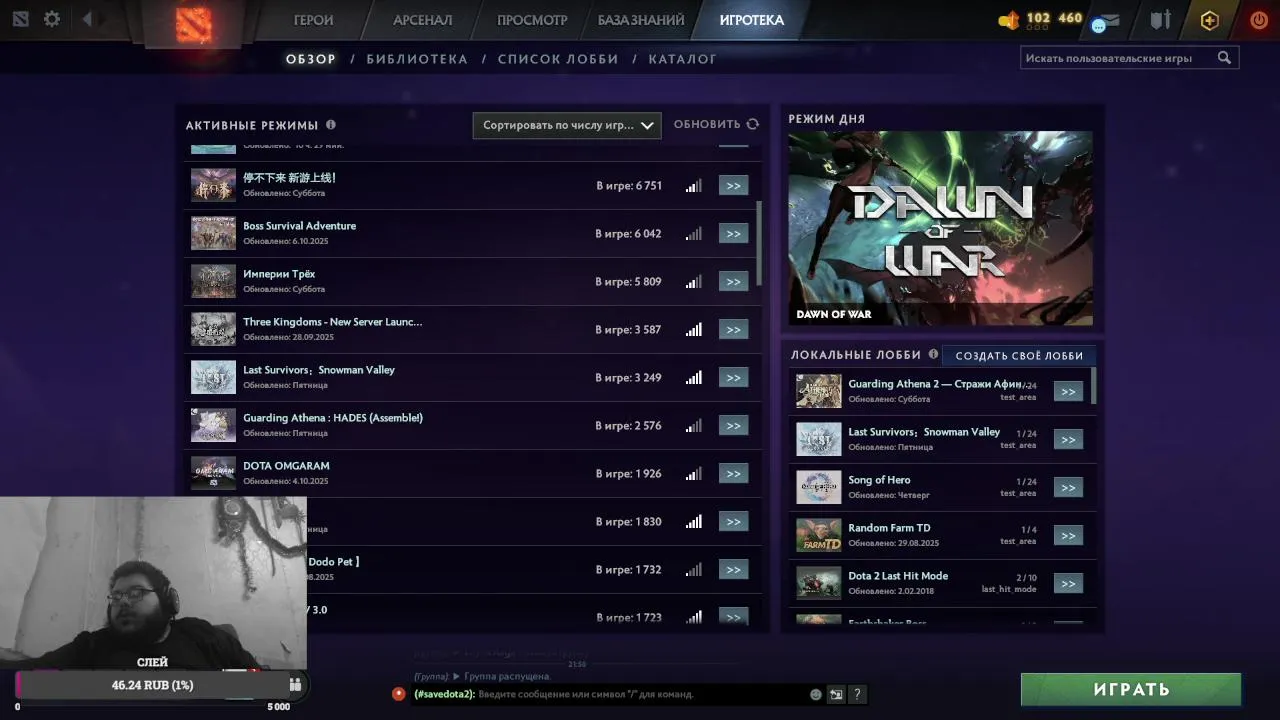Click red chat channel icon
This screenshot has height=720, width=1280.
click(399, 693)
